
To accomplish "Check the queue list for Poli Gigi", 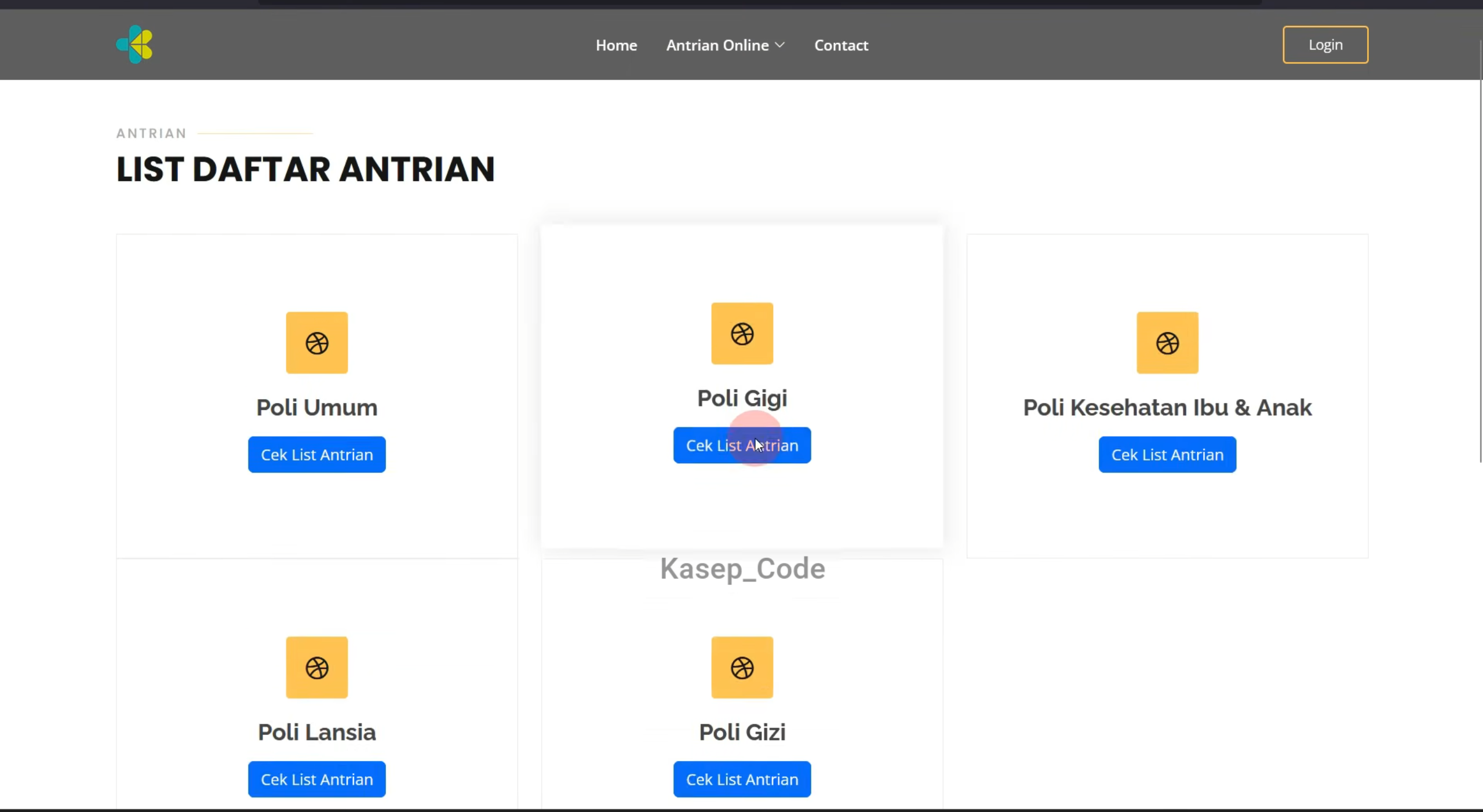I will tap(742, 445).
